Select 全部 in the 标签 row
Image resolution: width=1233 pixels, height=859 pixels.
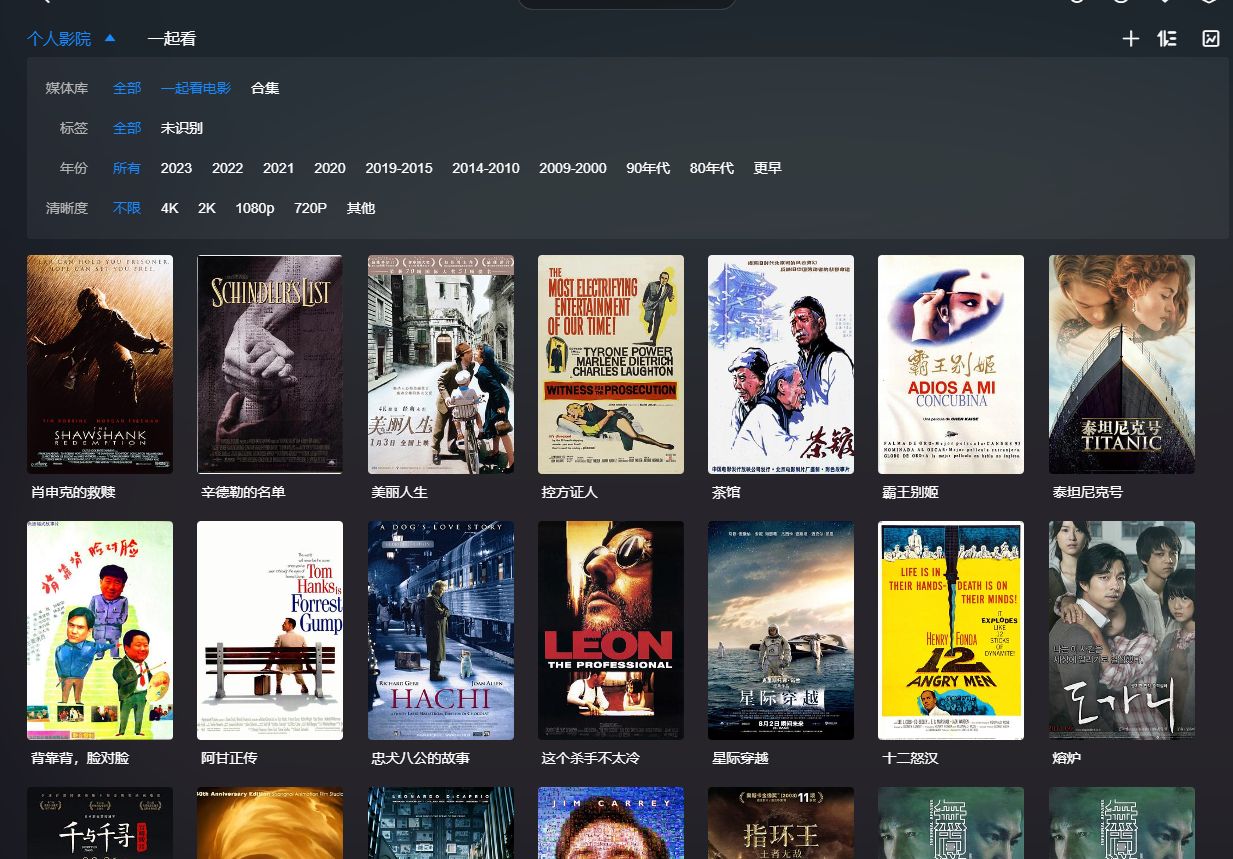127,128
